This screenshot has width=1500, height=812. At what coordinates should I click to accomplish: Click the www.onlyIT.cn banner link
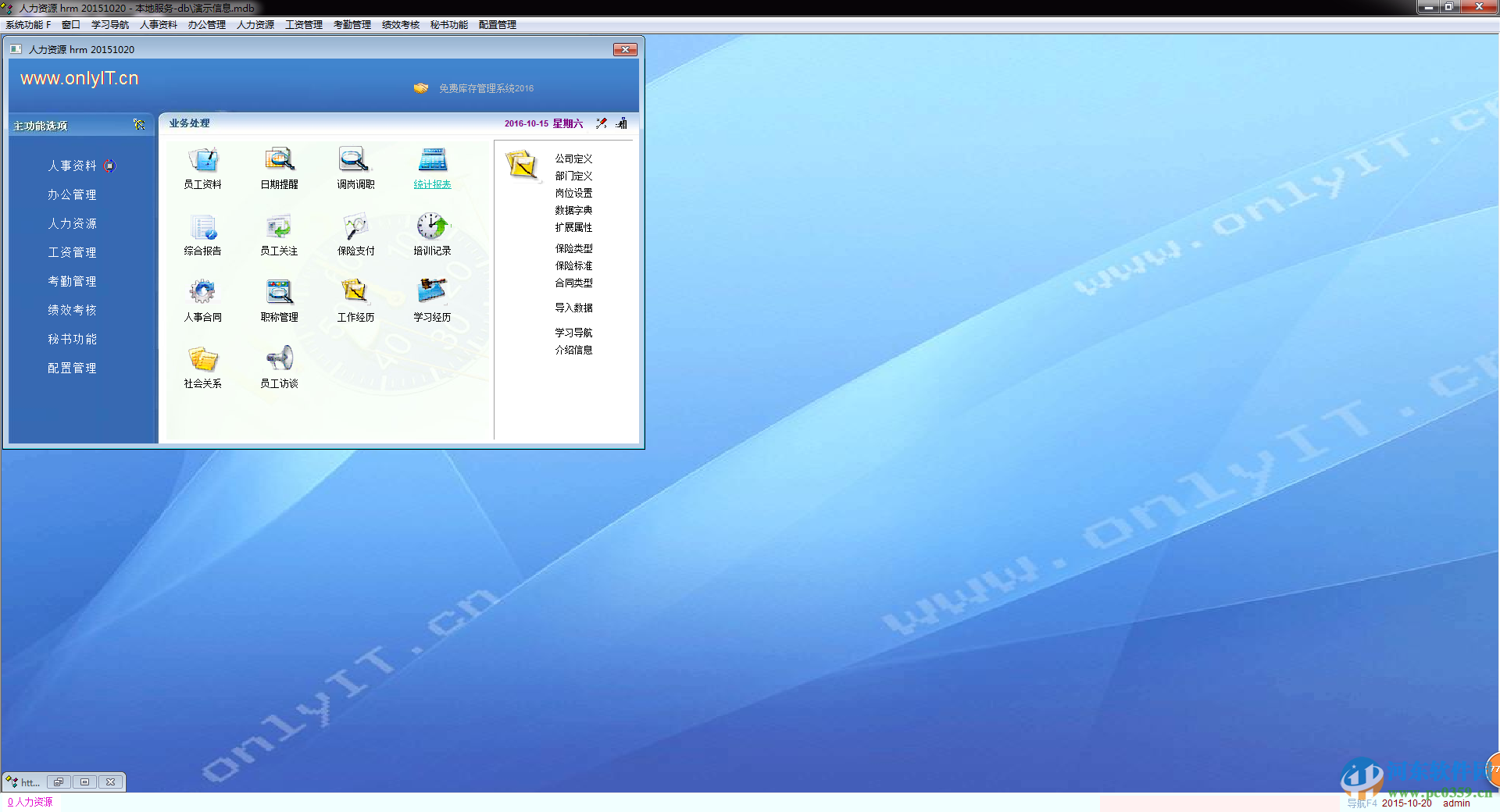point(80,78)
